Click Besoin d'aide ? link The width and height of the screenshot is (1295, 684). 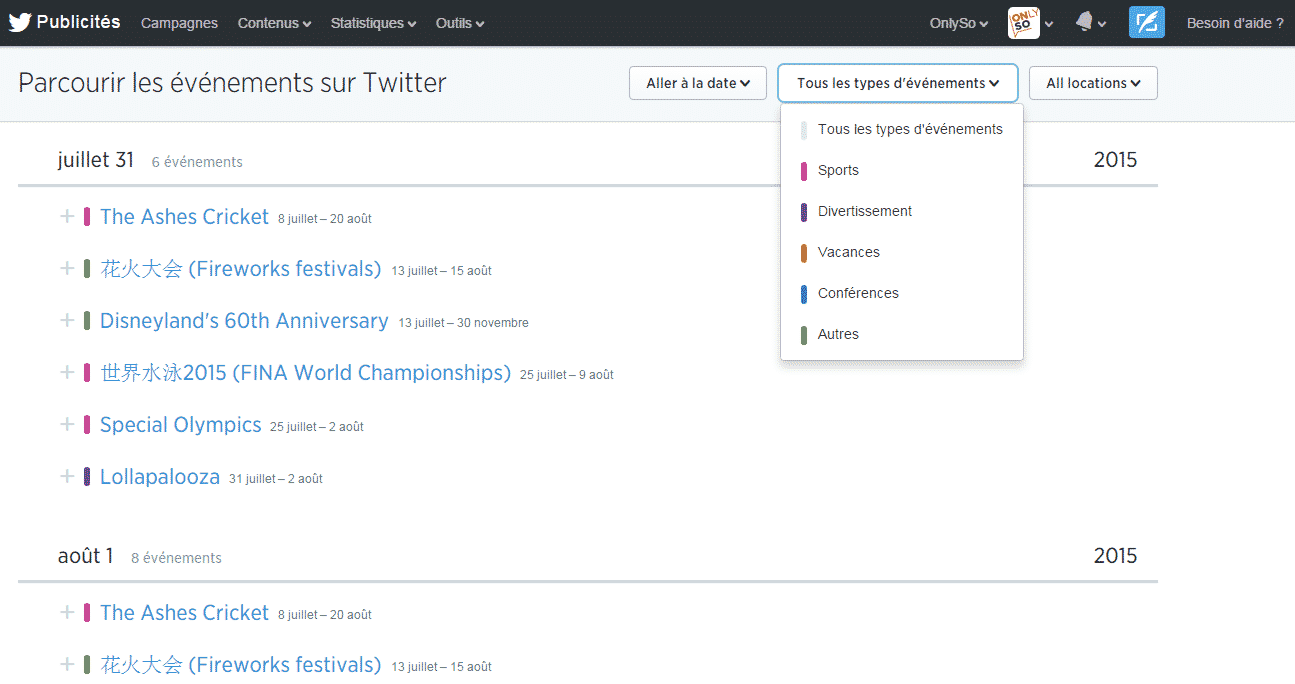(x=1235, y=23)
